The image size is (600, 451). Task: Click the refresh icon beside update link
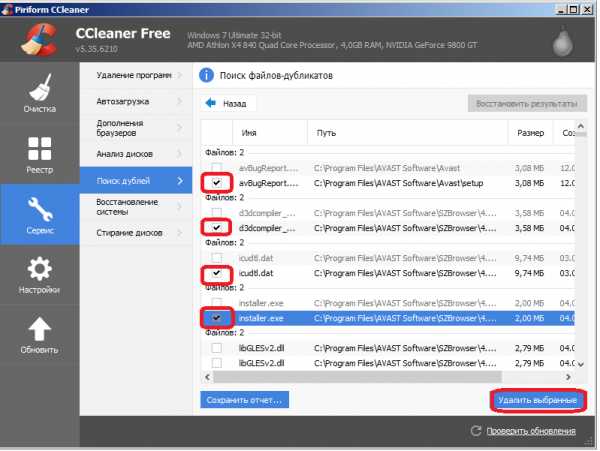coord(476,431)
